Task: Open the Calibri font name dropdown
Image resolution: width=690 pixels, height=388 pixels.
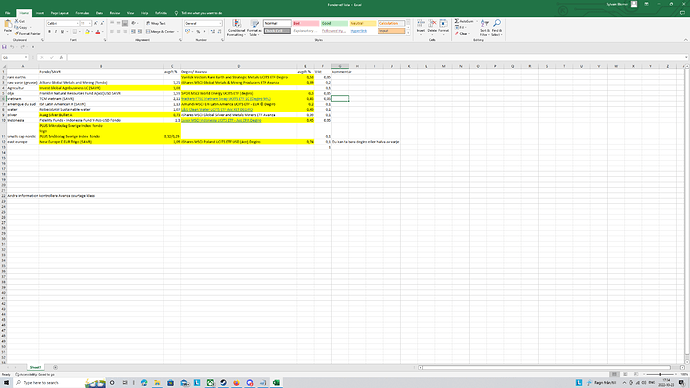Action: [x=77, y=23]
